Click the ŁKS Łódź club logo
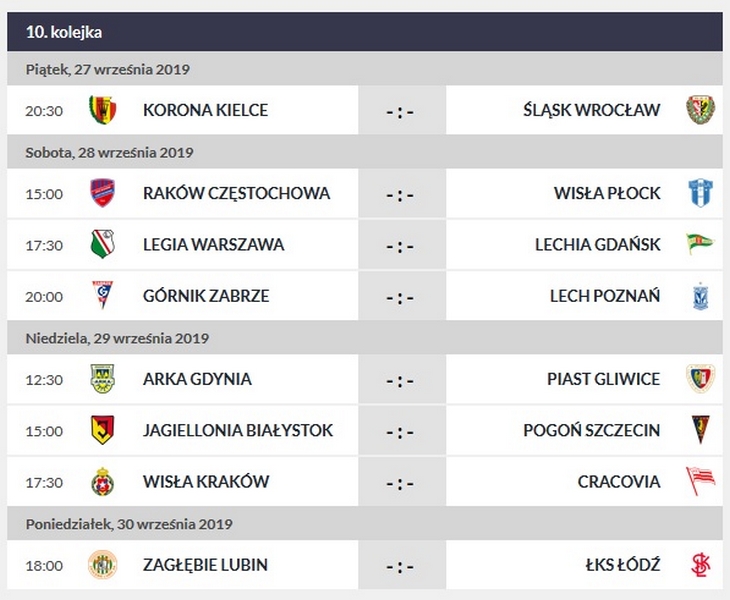Screen dimensions: 730x600 [x=700, y=565]
